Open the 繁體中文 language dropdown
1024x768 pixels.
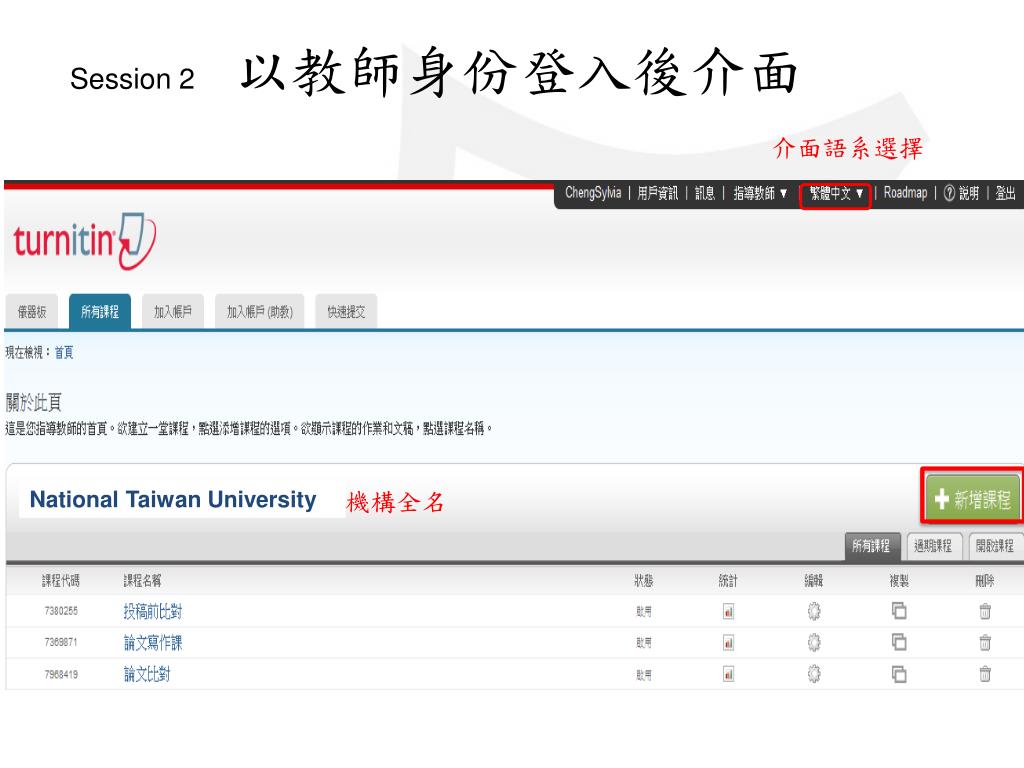tap(836, 193)
